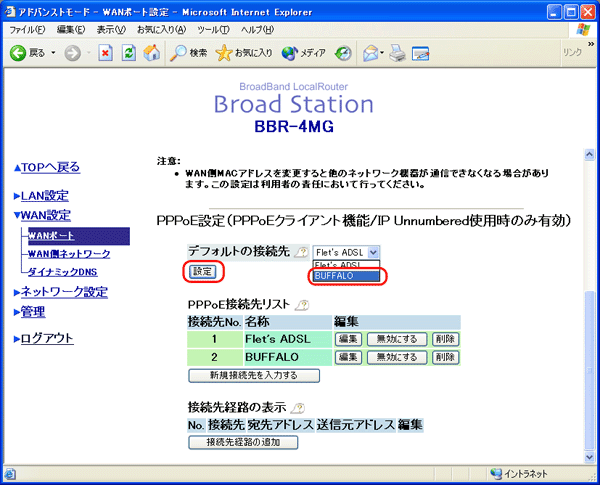Click the vertical scrollbar thumb
Image resolution: width=600 pixels, height=485 pixels.
589,371
